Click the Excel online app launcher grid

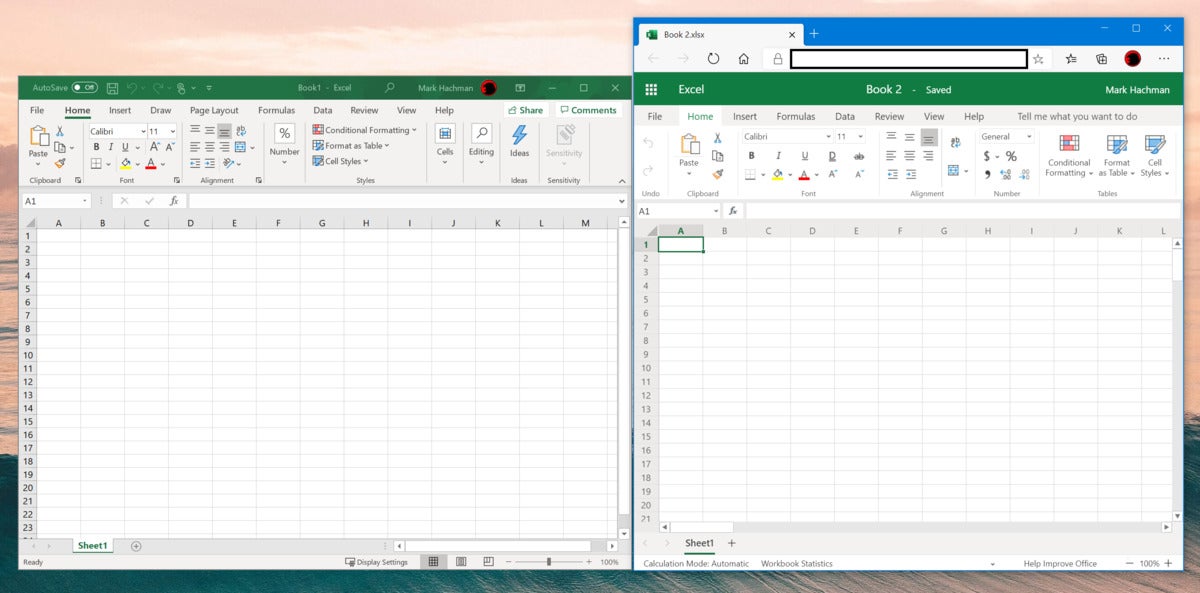click(x=651, y=89)
